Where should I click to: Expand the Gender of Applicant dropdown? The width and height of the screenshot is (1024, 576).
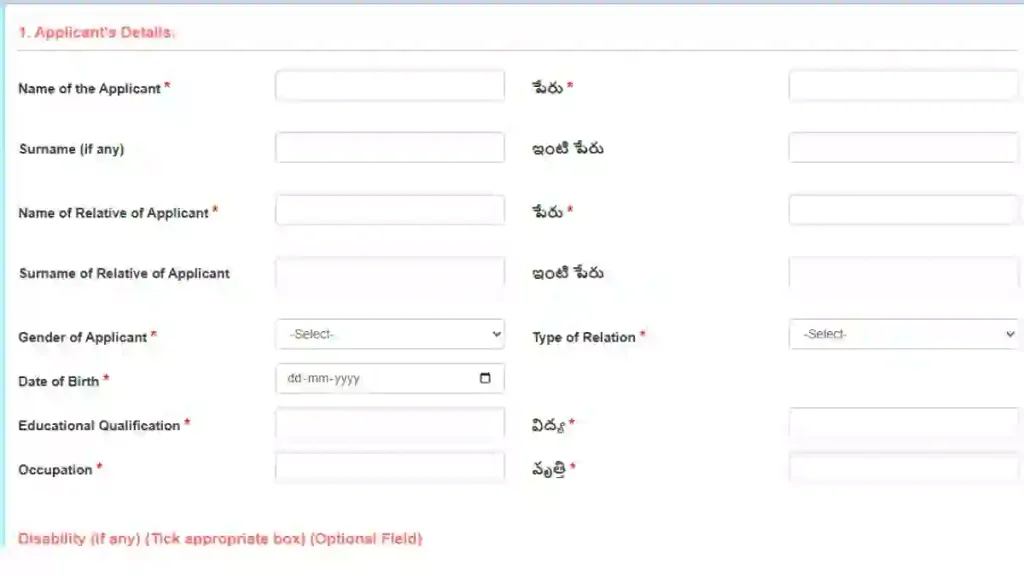tap(390, 334)
